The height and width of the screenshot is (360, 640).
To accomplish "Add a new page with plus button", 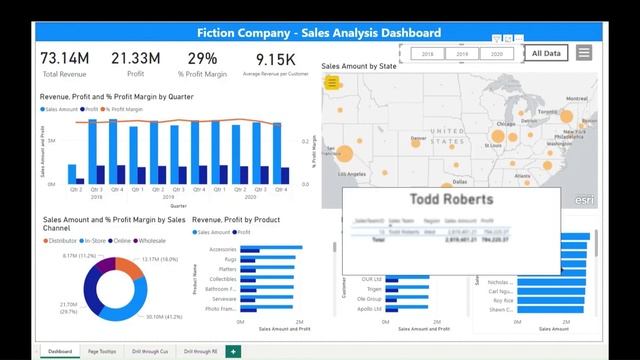I will (233, 351).
